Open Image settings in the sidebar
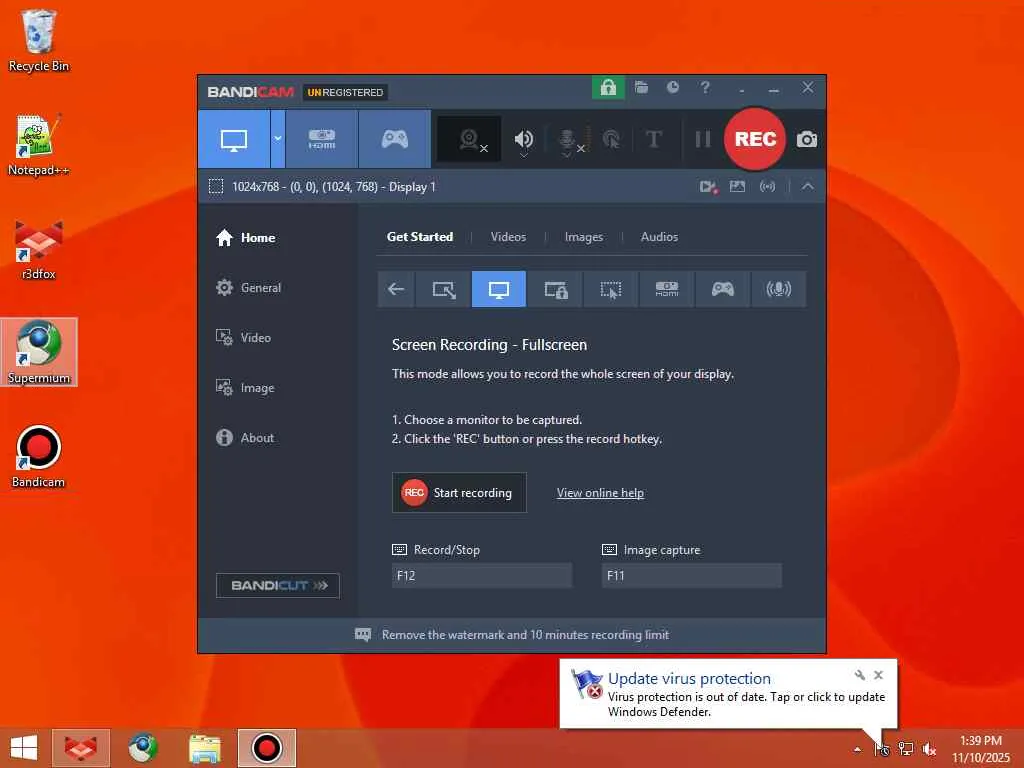 tap(246, 388)
